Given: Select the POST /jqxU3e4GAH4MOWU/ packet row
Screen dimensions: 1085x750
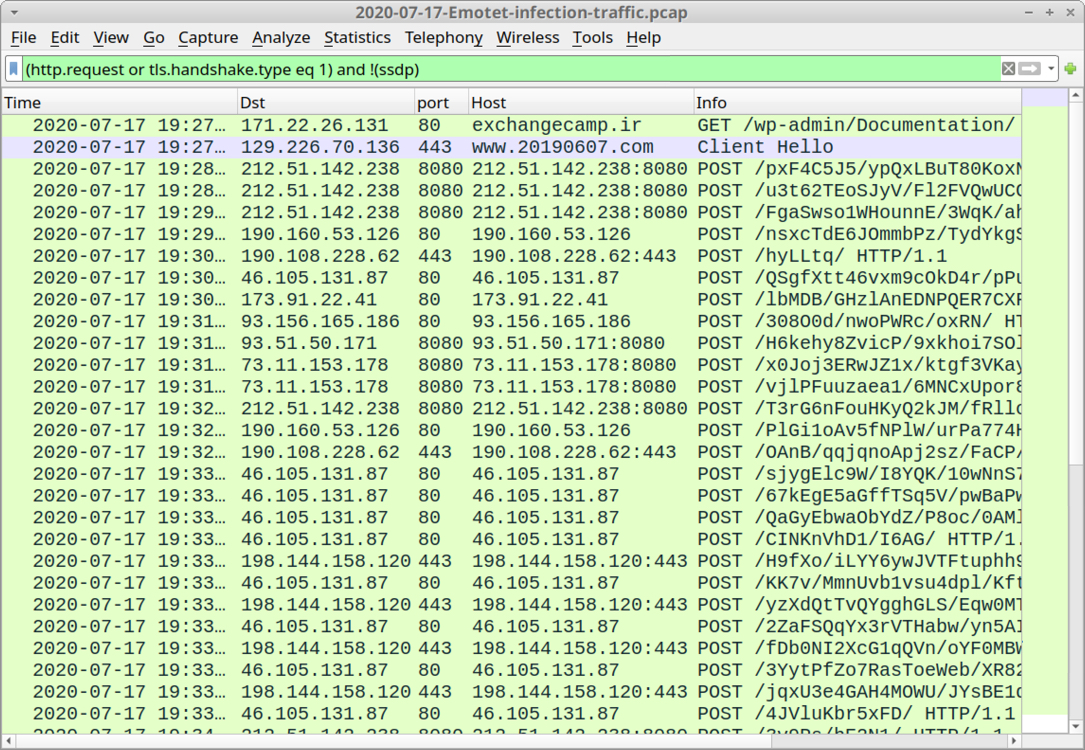Looking at the screenshot, I should [x=511, y=692].
